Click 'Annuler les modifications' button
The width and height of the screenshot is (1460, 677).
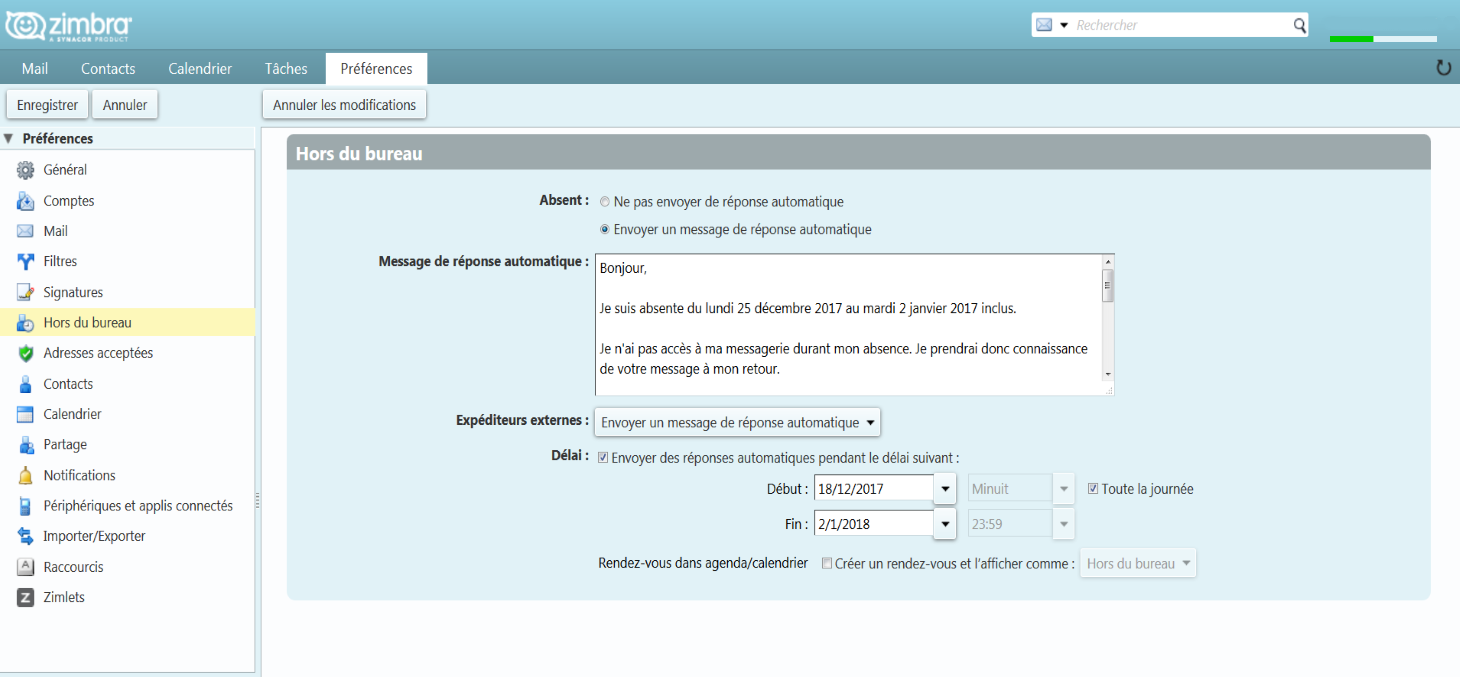tap(344, 105)
